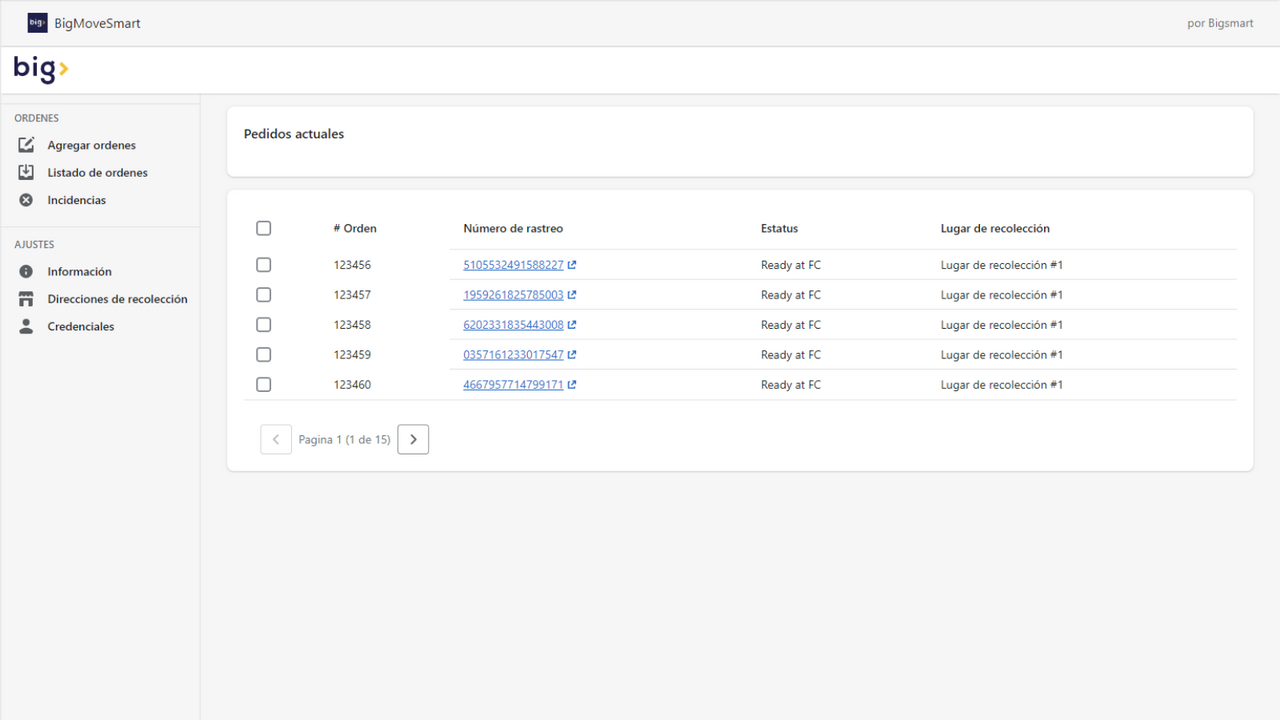The width and height of the screenshot is (1280, 720).
Task: Click order number 123456
Action: 352,265
